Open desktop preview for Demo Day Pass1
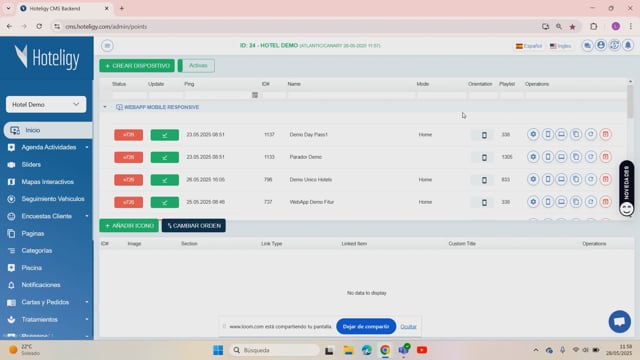 [x=562, y=134]
